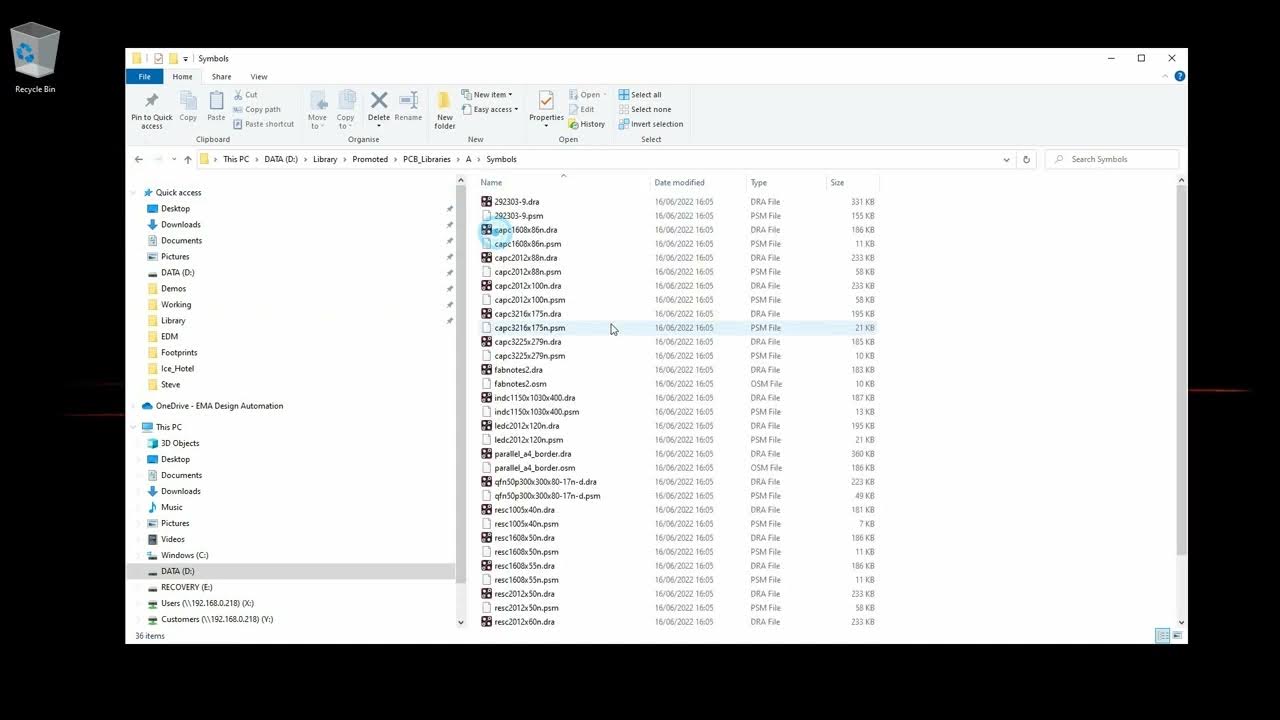
Task: Collapse the This PC tree node
Action: coord(135,427)
